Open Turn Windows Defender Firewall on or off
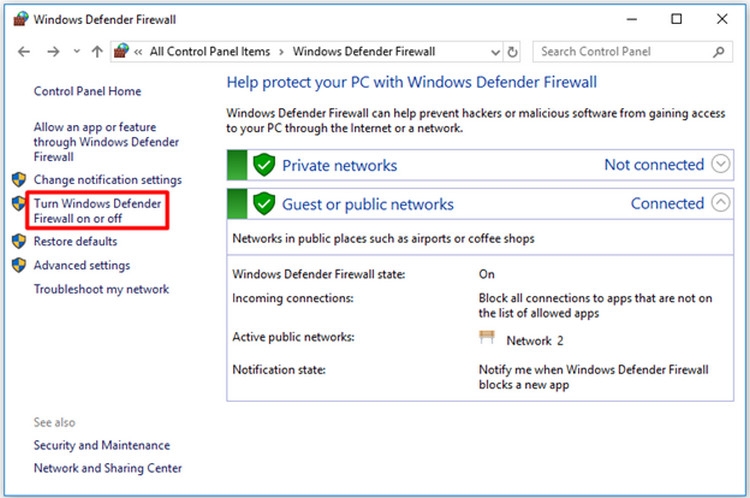Viewport: 750px width, 498px height. 97,211
